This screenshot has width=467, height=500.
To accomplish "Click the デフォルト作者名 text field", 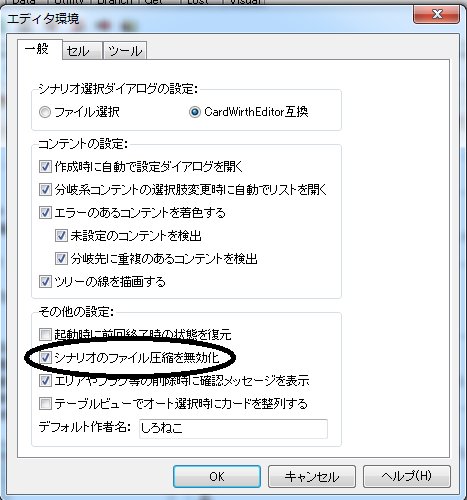I will (x=233, y=428).
